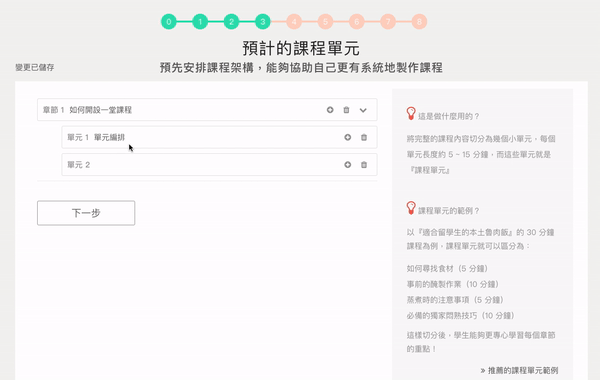Delete 單元 1 with trash icon

pyautogui.click(x=364, y=137)
